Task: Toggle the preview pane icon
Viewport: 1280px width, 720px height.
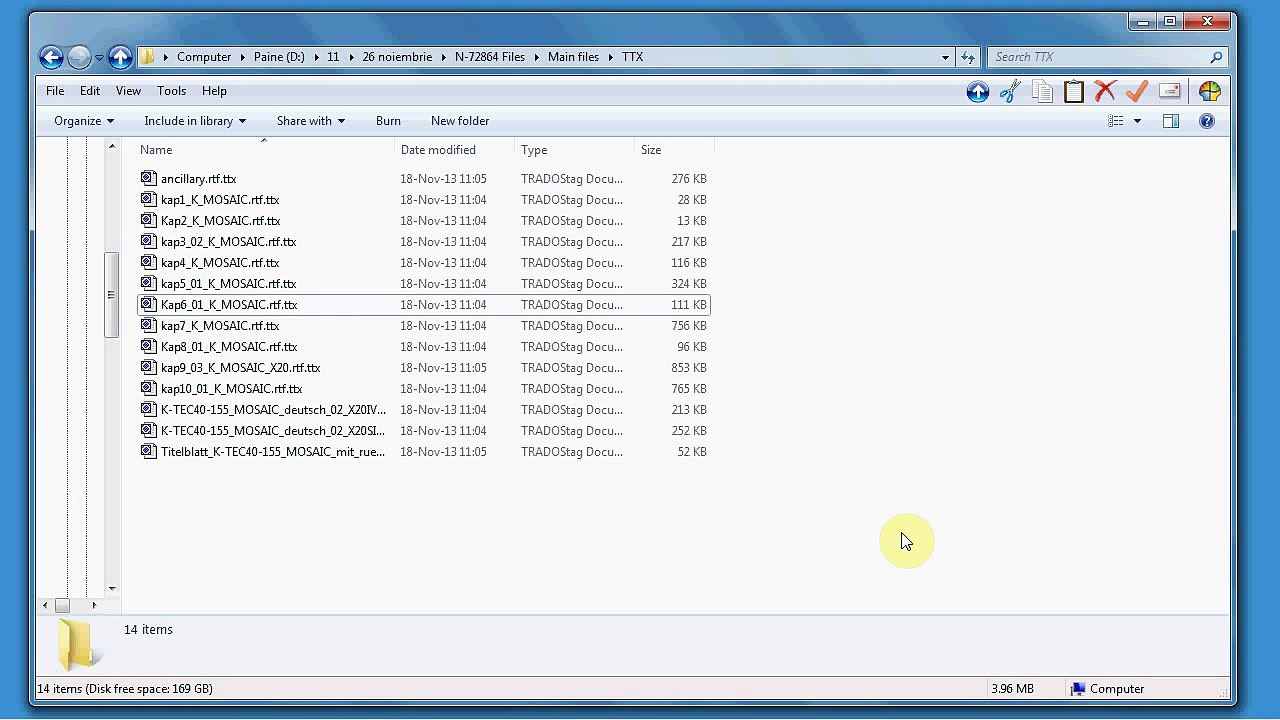Action: (1171, 121)
